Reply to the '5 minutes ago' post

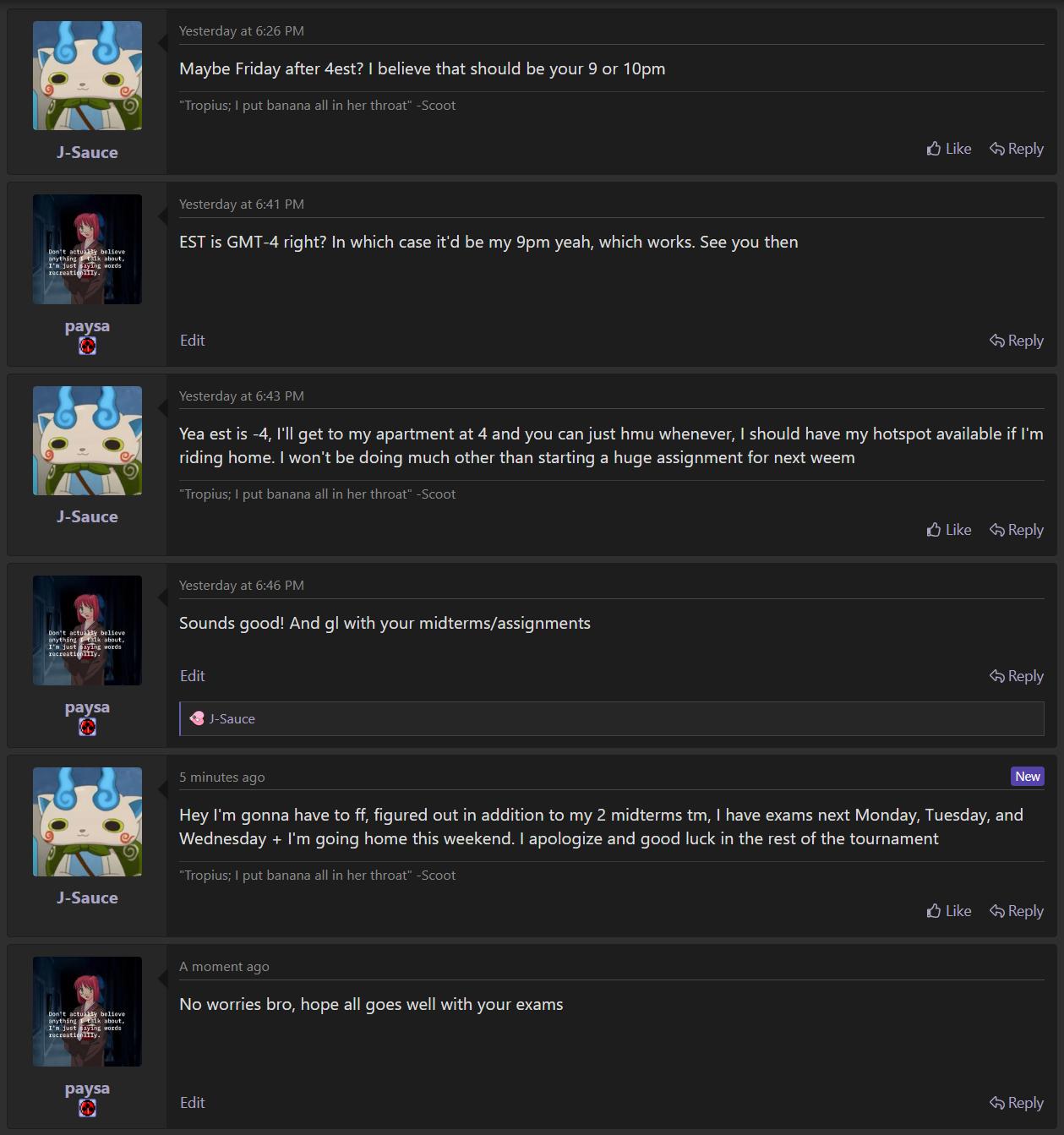1017,911
